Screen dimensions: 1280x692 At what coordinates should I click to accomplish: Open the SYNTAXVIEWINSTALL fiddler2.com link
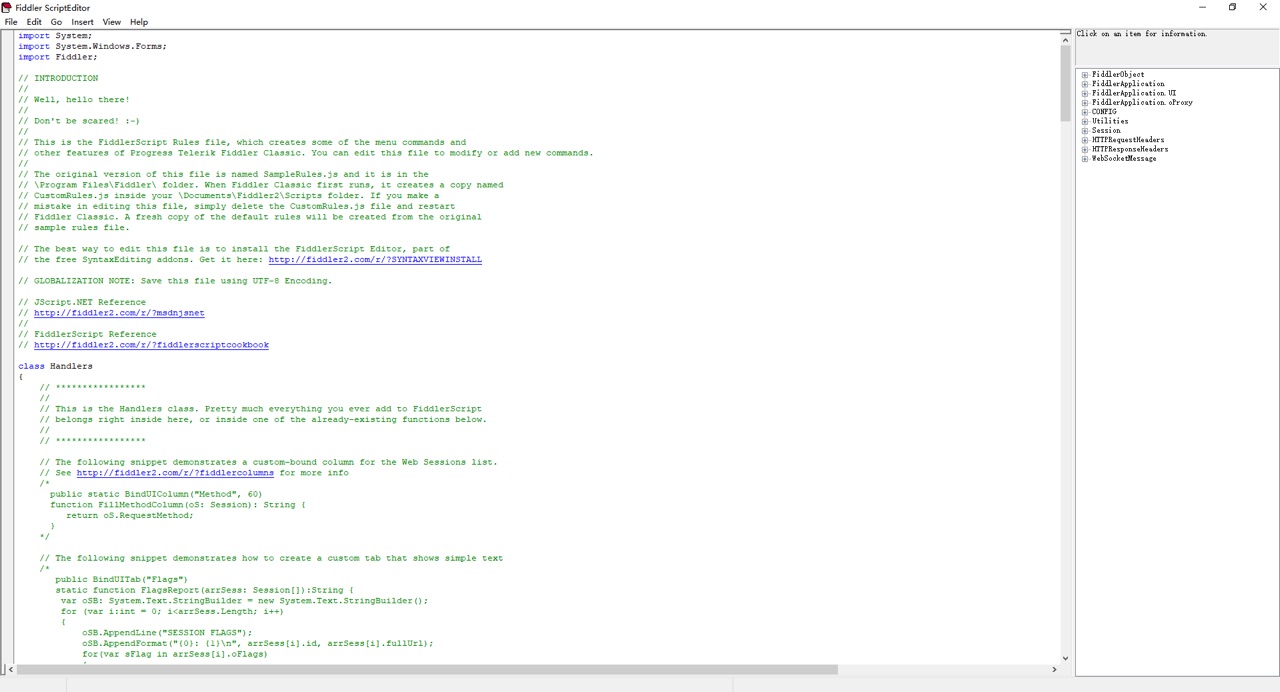point(375,260)
